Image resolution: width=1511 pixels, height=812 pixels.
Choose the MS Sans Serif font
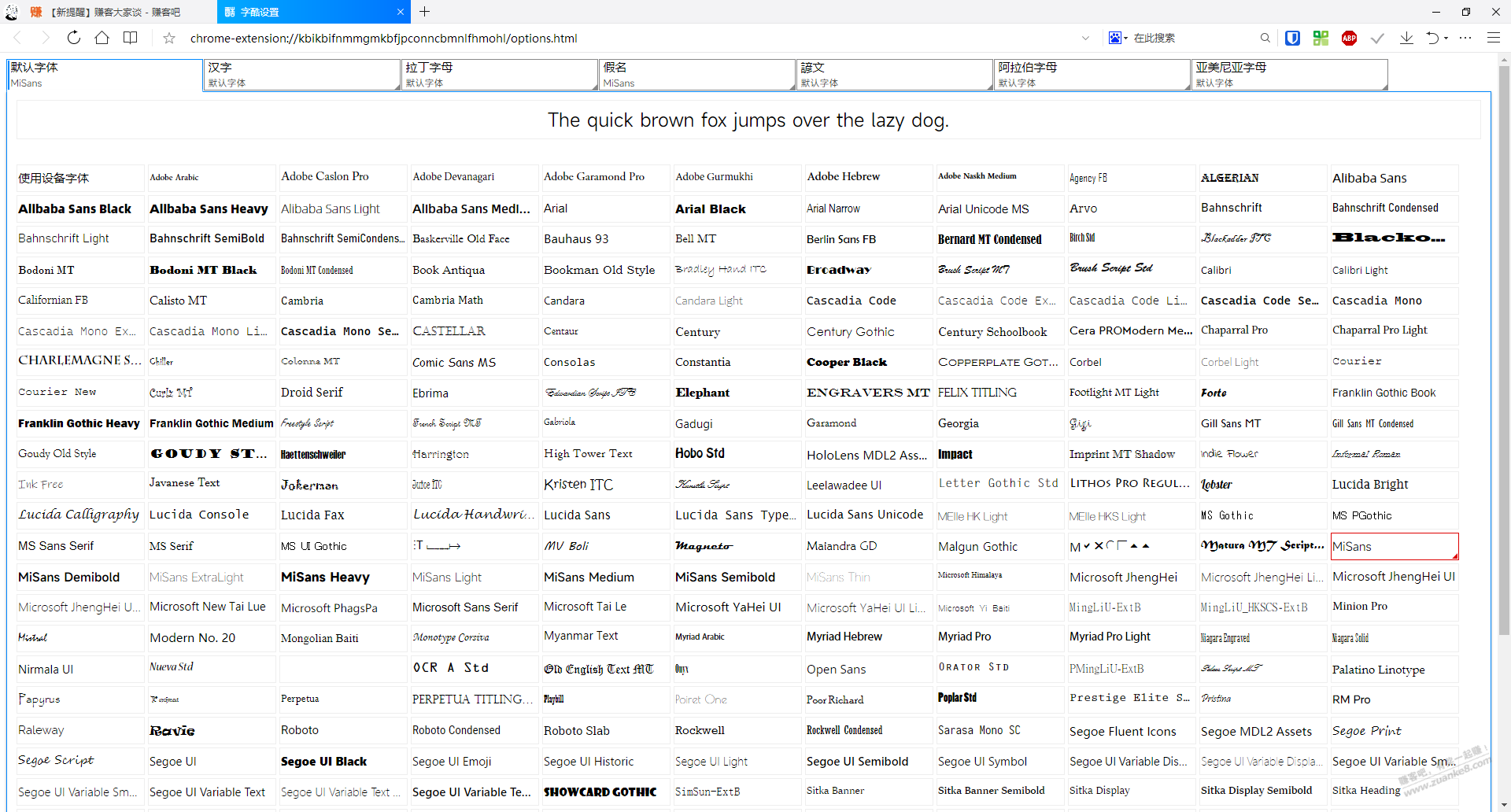click(x=80, y=546)
